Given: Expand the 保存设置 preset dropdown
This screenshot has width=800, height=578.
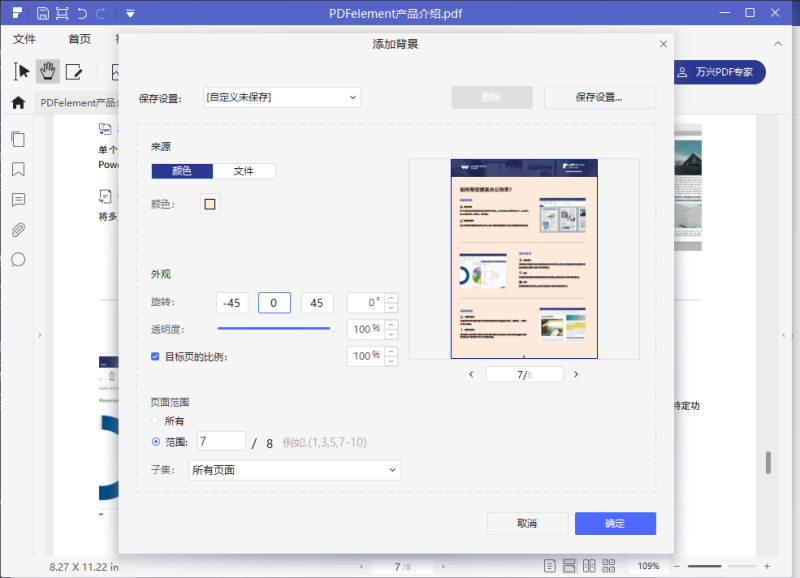Looking at the screenshot, I should 282,97.
